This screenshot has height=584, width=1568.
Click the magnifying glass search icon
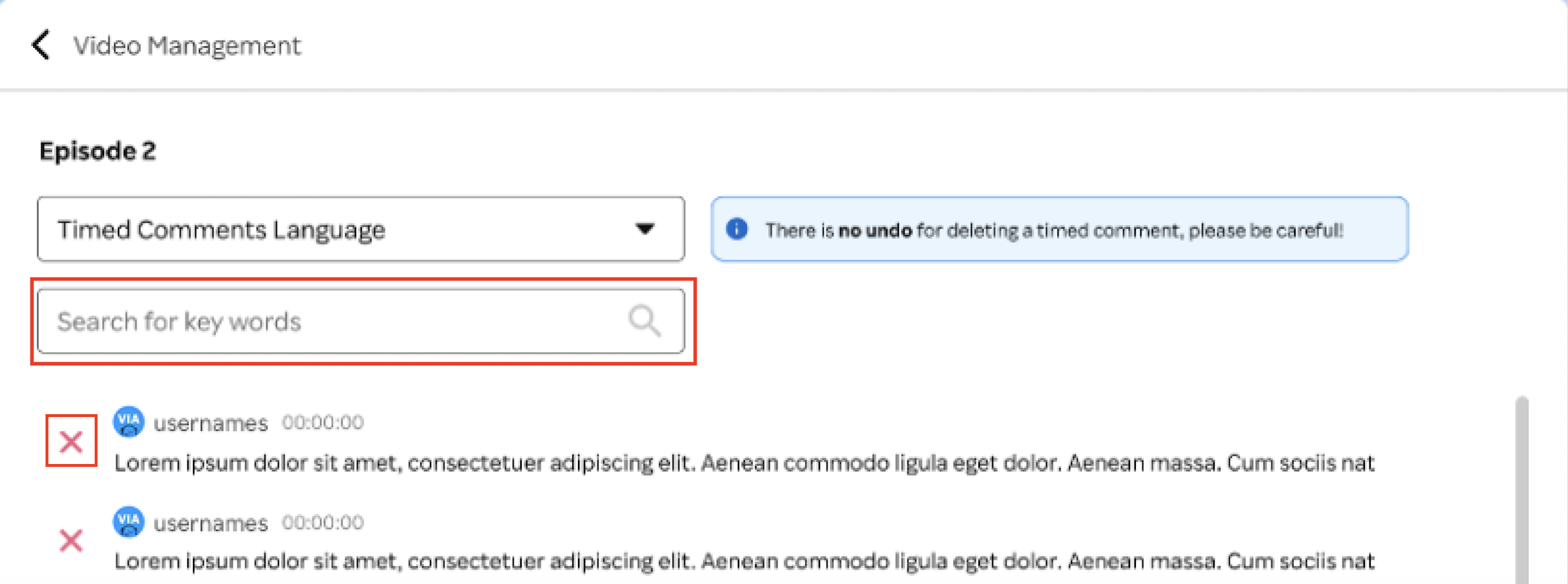tap(644, 320)
